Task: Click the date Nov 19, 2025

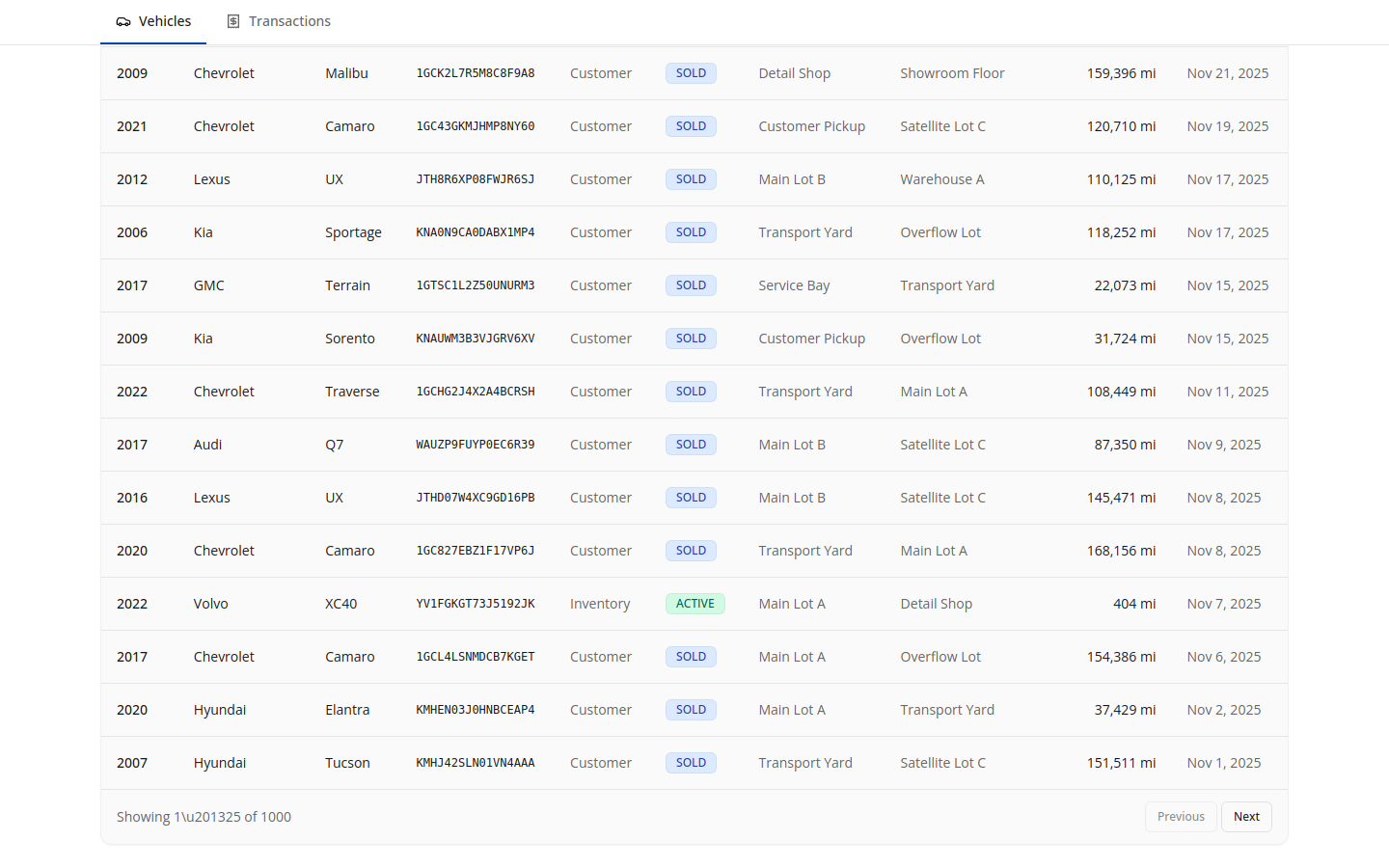Action: 1228,126
